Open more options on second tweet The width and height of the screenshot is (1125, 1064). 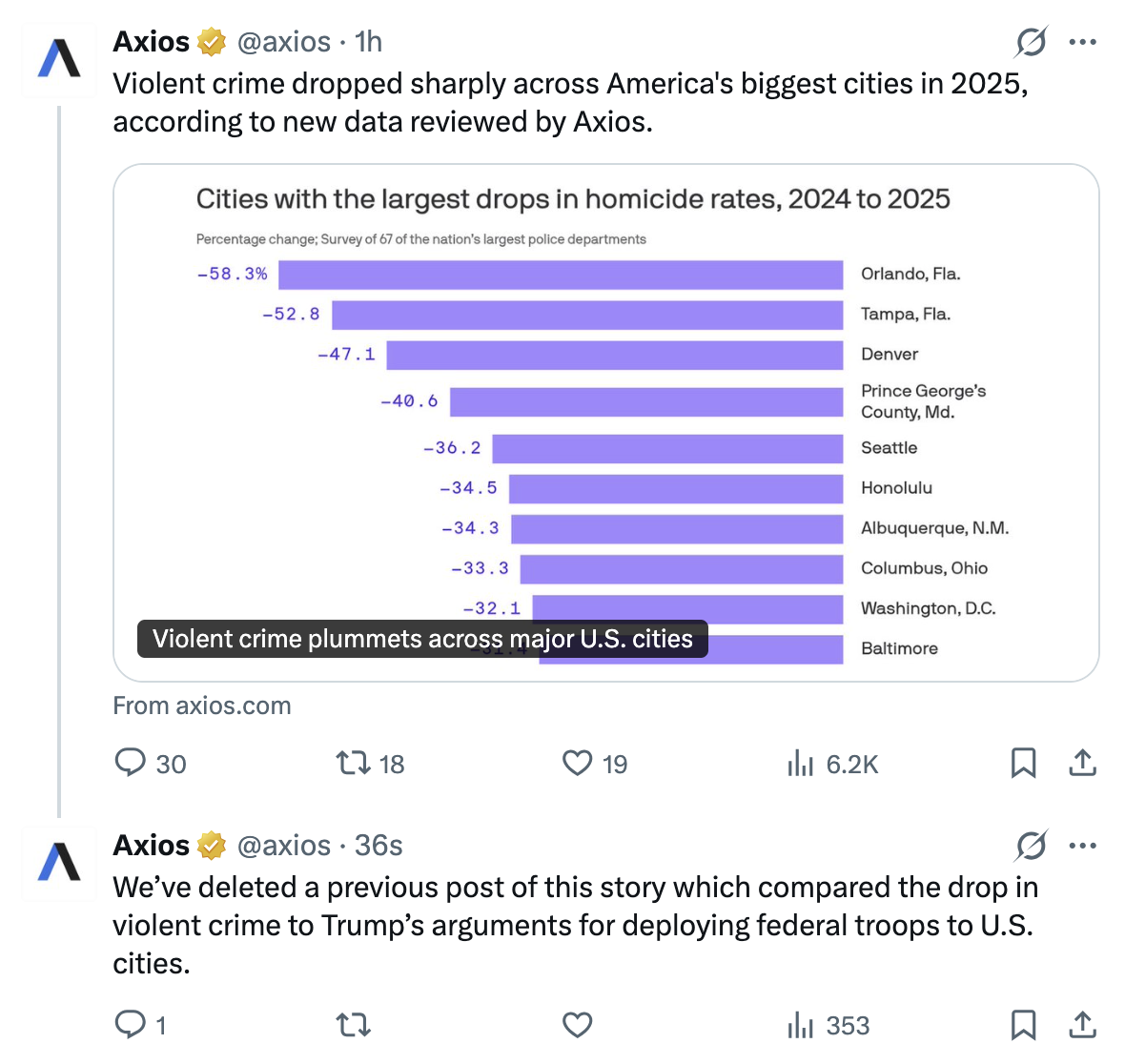tap(1082, 846)
